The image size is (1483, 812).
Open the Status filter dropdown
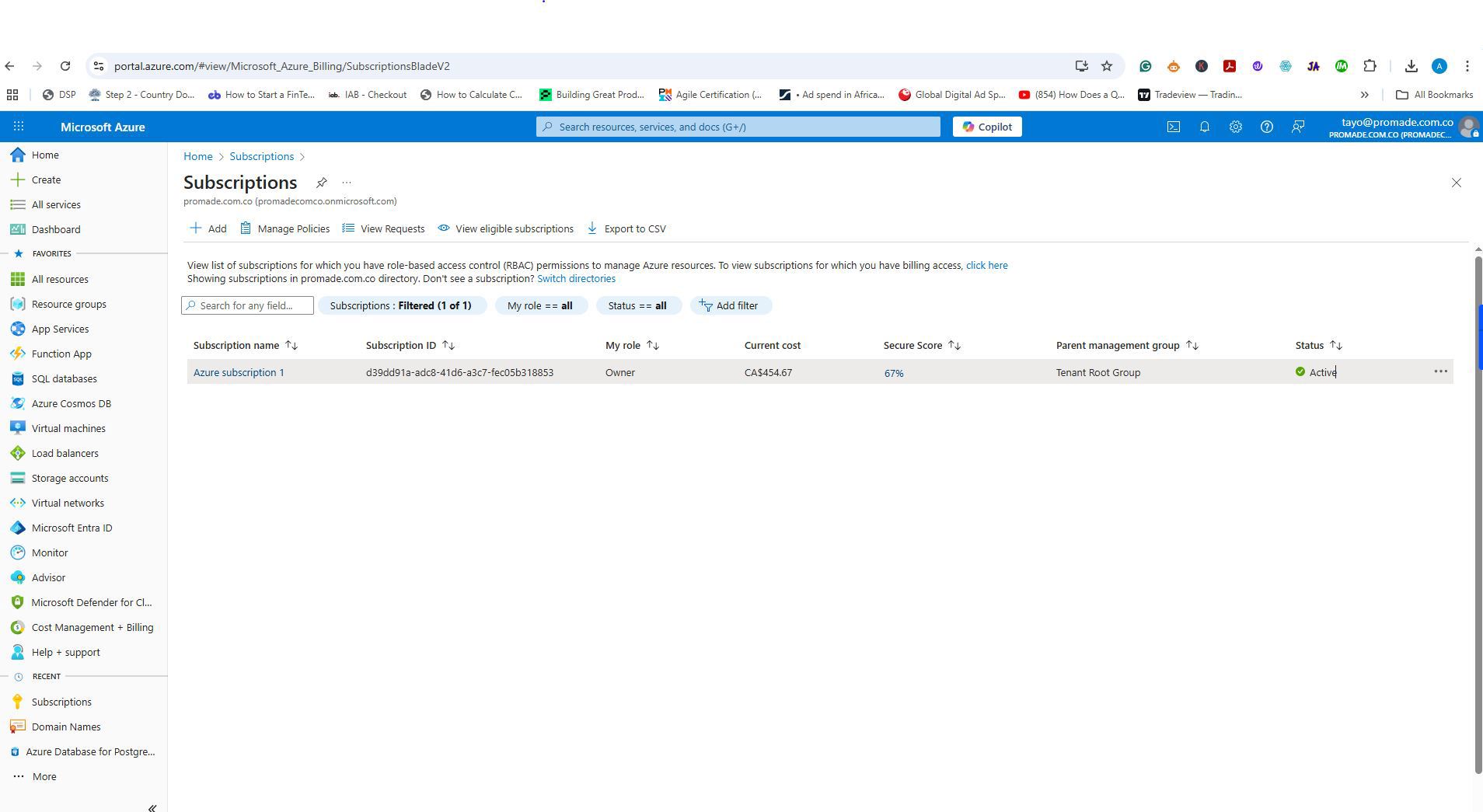[x=638, y=305]
